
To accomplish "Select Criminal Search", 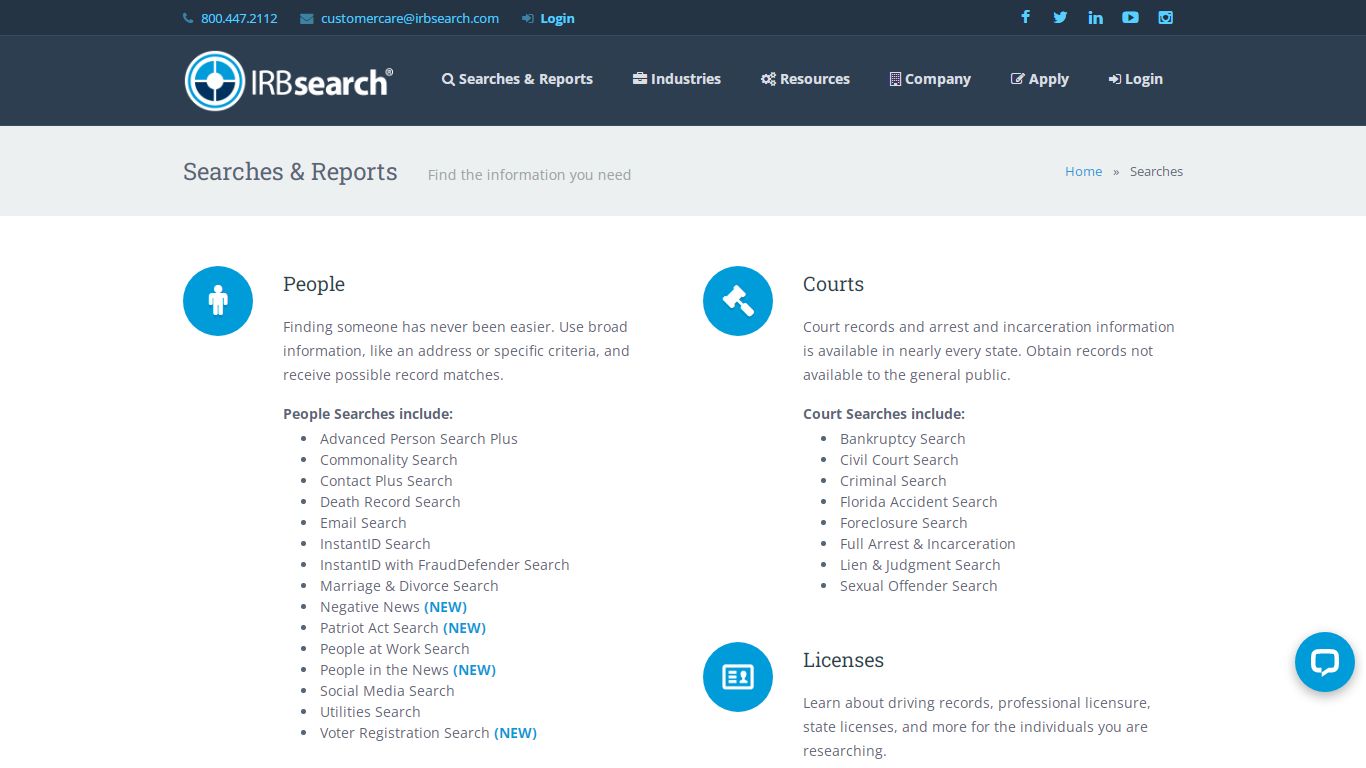I will pyautogui.click(x=893, y=481).
